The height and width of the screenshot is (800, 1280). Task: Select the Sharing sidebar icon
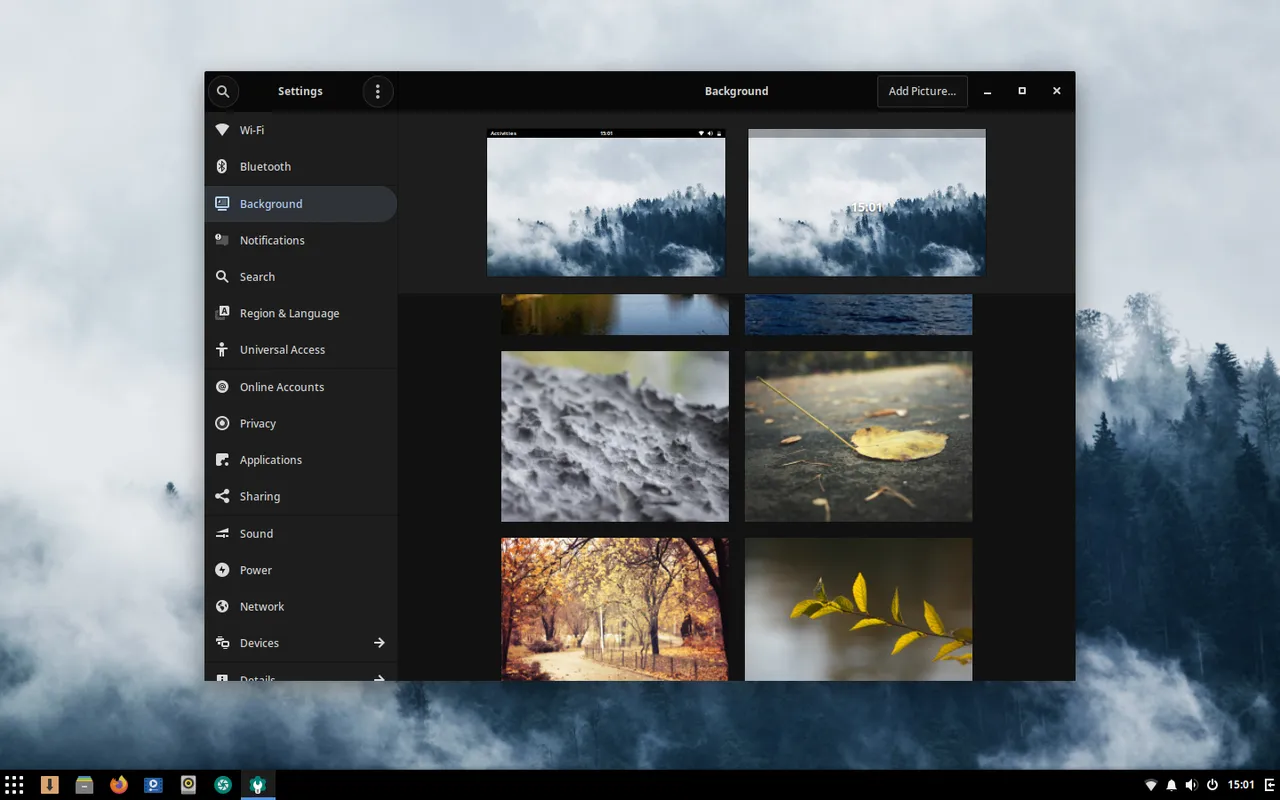click(222, 496)
